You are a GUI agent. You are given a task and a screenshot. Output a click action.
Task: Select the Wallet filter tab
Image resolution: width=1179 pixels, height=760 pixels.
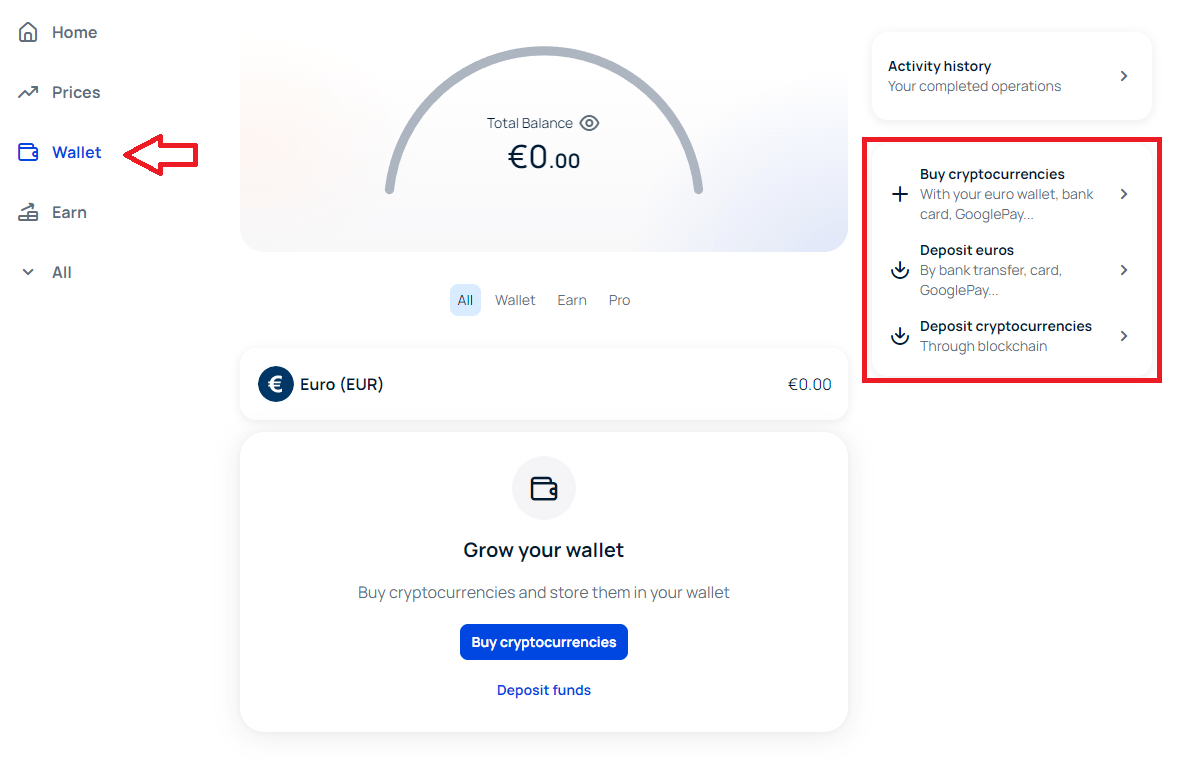tap(515, 300)
